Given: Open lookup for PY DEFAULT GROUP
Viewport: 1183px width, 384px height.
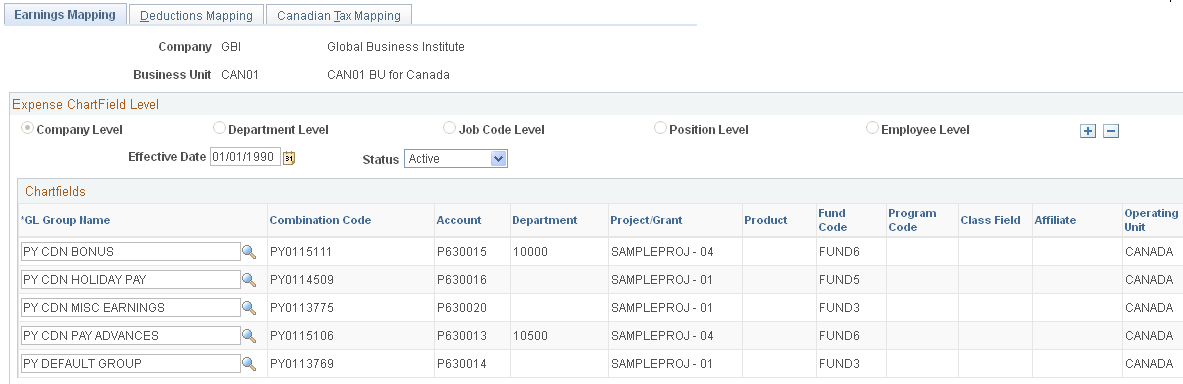Looking at the screenshot, I should (x=249, y=364).
